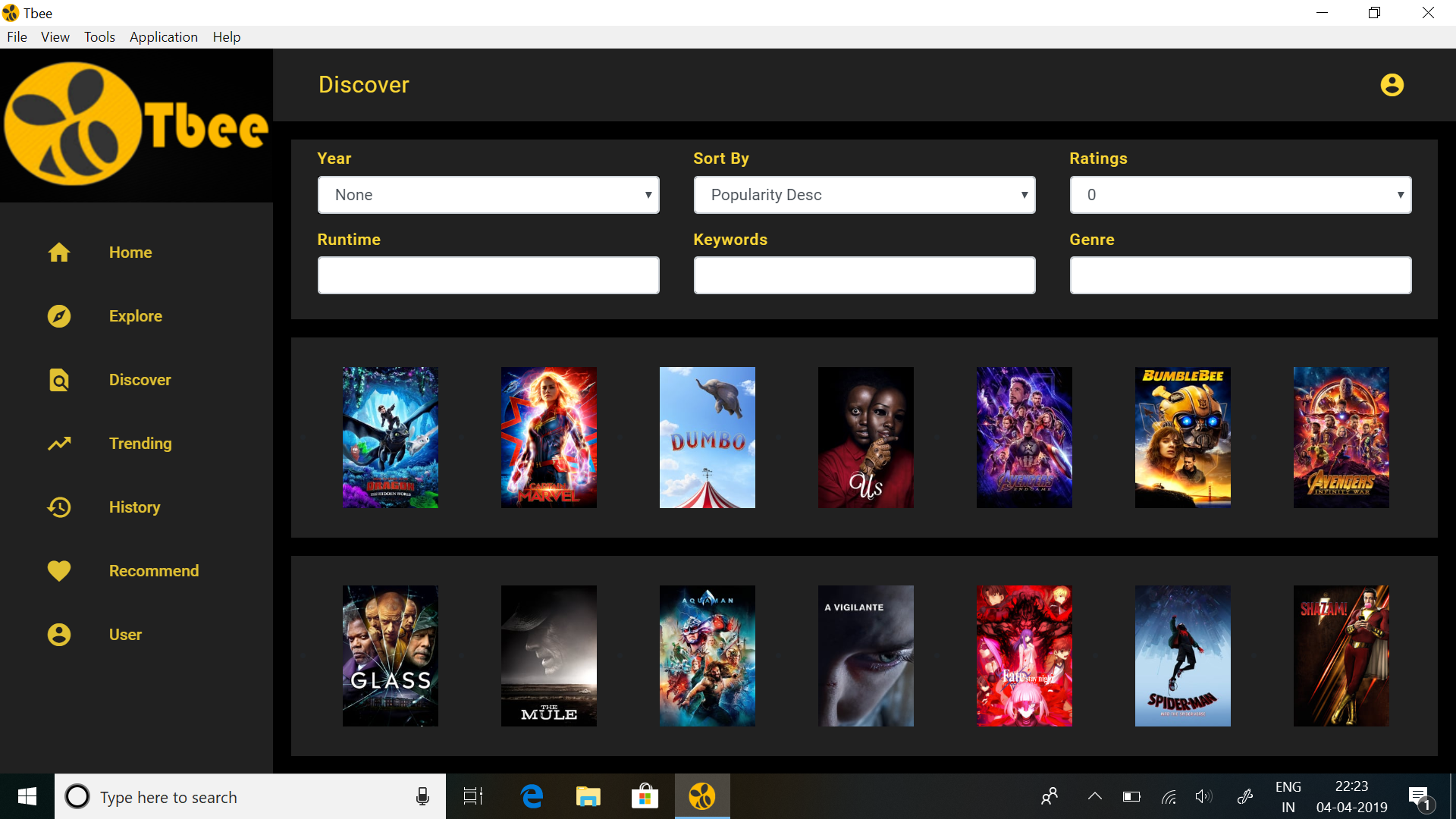Click the Genre input field

[1241, 275]
